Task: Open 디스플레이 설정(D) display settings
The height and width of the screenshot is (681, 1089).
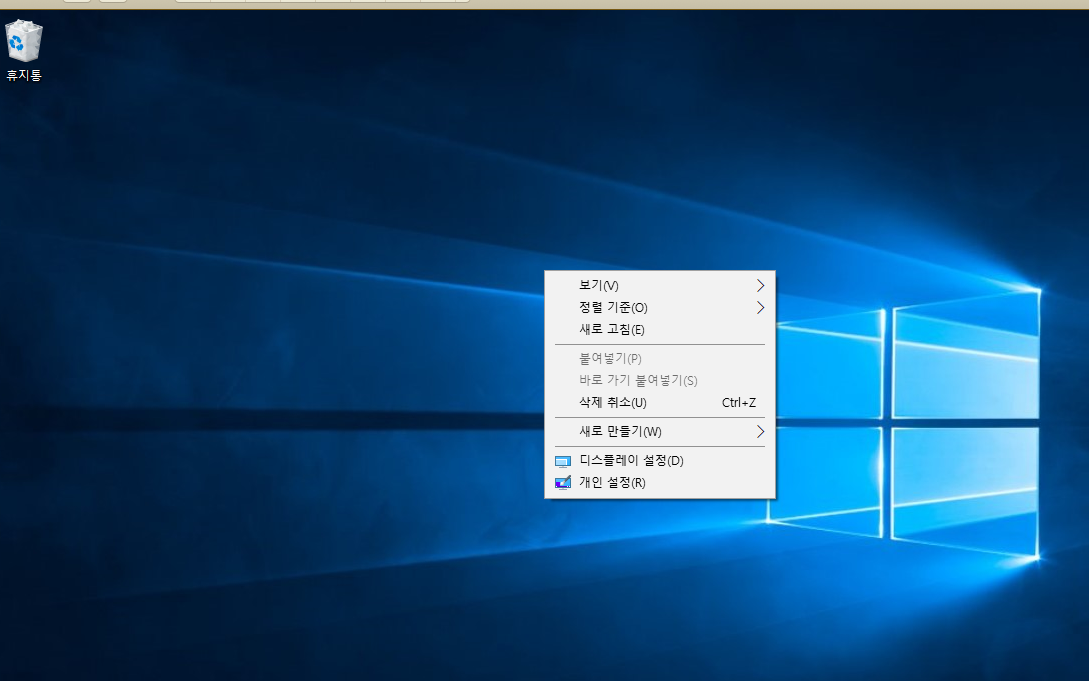Action: tap(631, 461)
